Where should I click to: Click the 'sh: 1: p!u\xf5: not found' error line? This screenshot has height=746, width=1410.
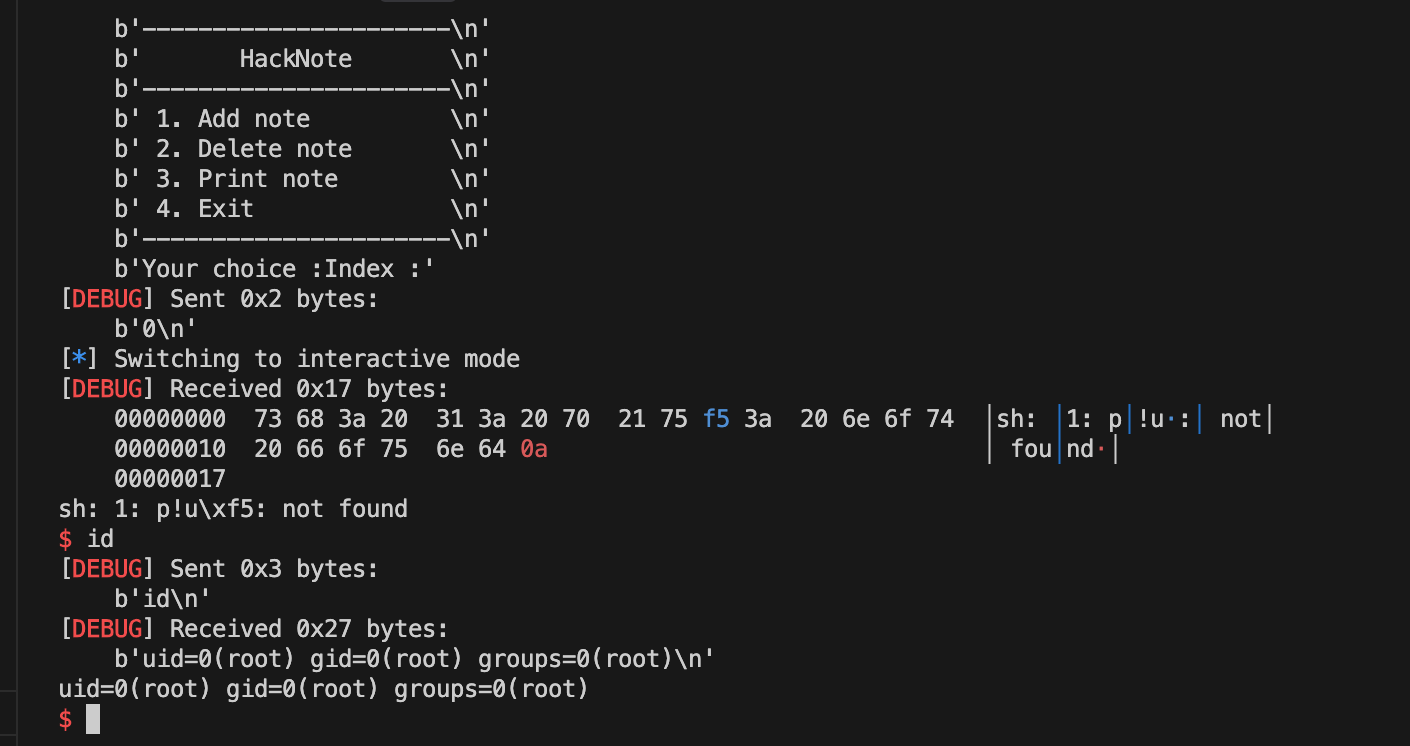tap(233, 509)
